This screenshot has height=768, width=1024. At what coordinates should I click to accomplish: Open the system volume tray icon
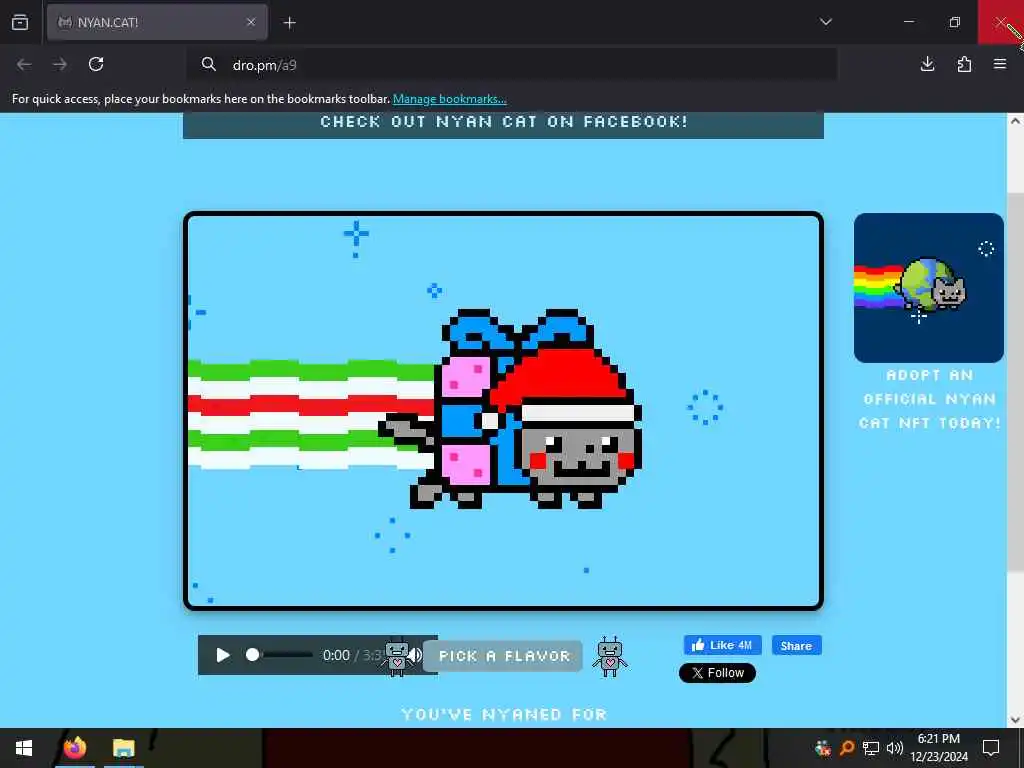point(895,748)
